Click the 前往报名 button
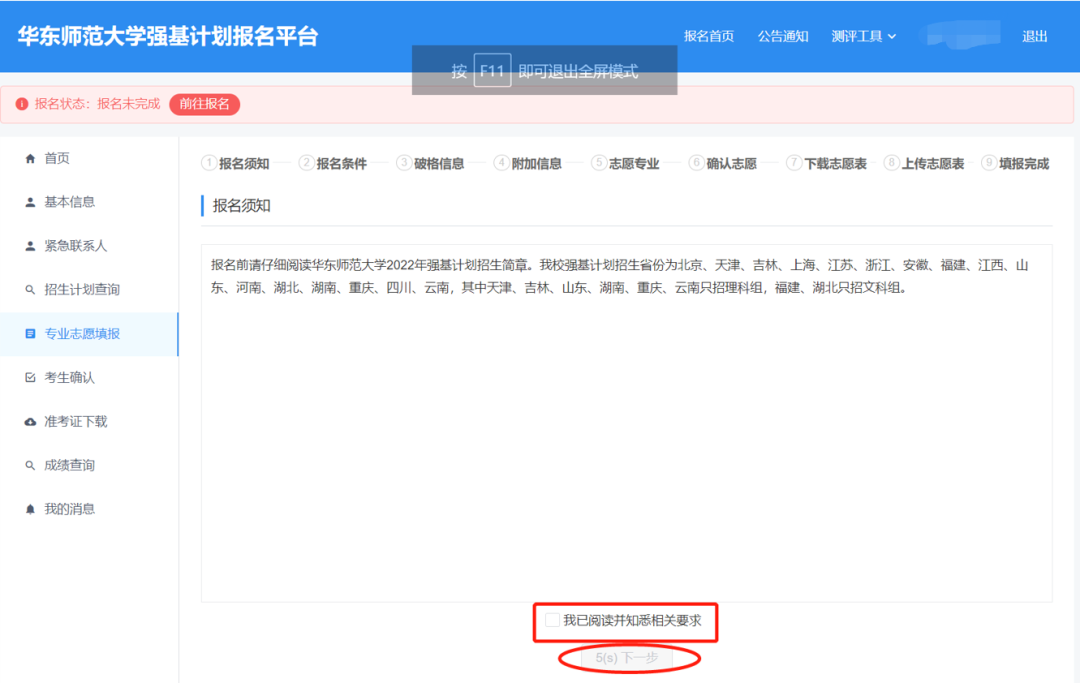The image size is (1080, 683). (204, 104)
